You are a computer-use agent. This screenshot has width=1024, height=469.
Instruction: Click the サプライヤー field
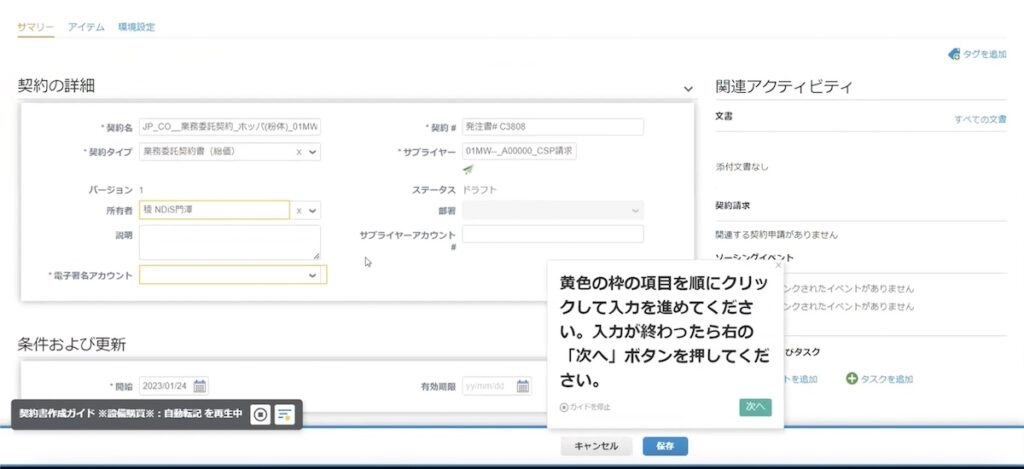click(519, 152)
